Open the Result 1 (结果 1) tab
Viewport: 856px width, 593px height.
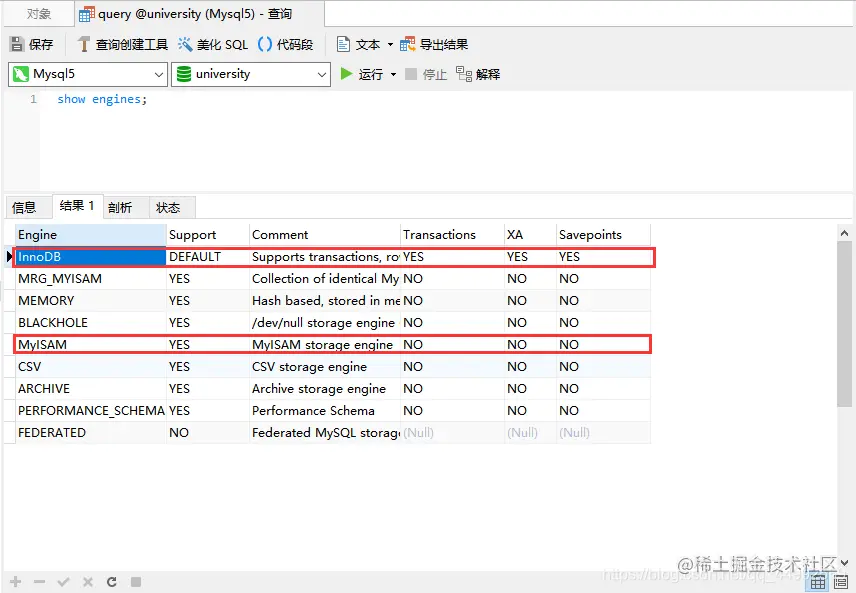78,206
